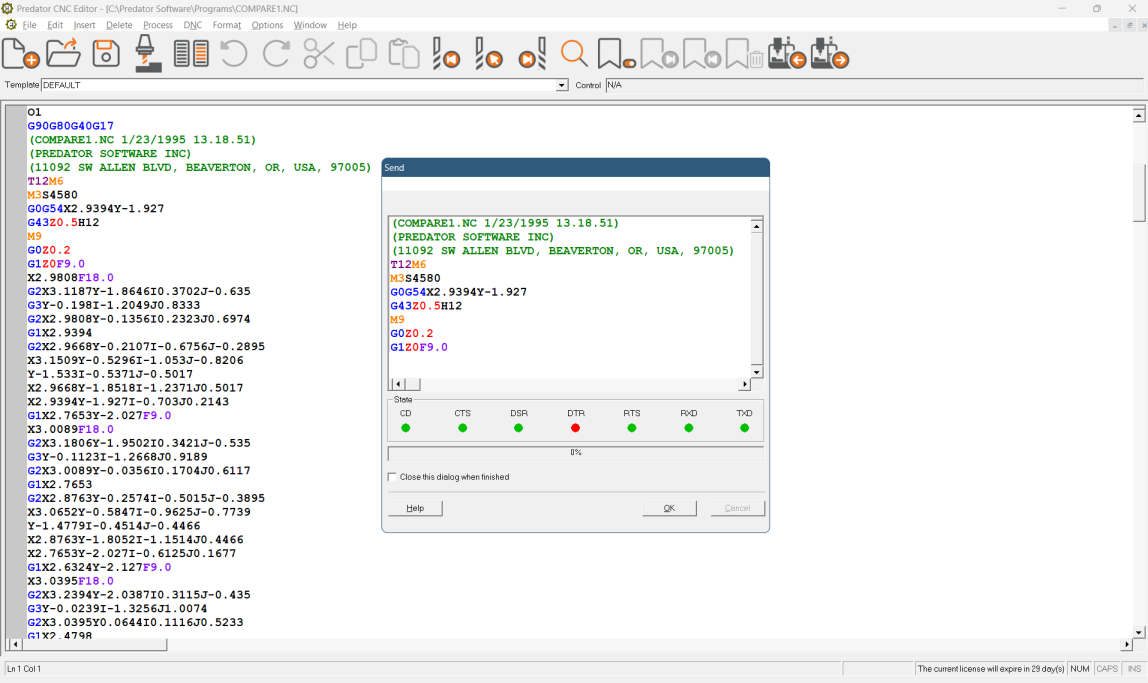Enable 'Close this dialog when finished'
1148x683 pixels.
click(393, 477)
